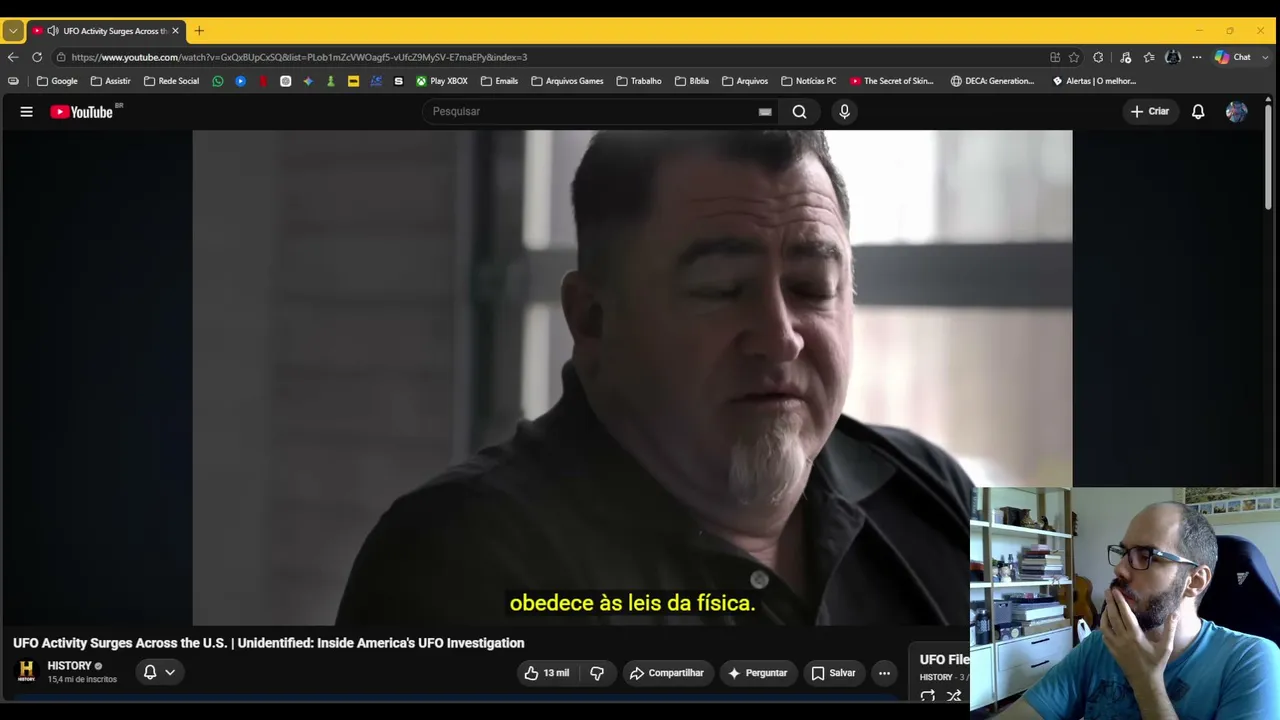Viewport: 1280px width, 720px height.
Task: Open the Rede Social bookmarks folder
Action: pos(171,81)
